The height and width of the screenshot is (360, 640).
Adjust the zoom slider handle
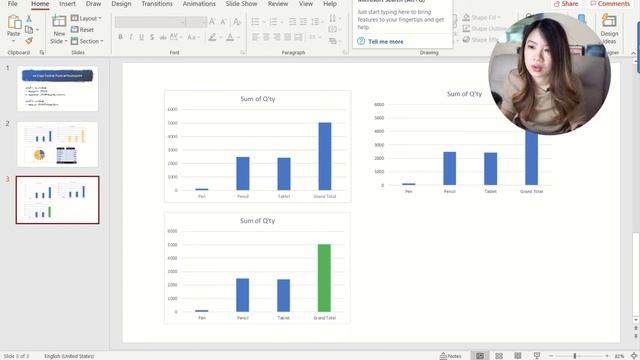click(575, 356)
